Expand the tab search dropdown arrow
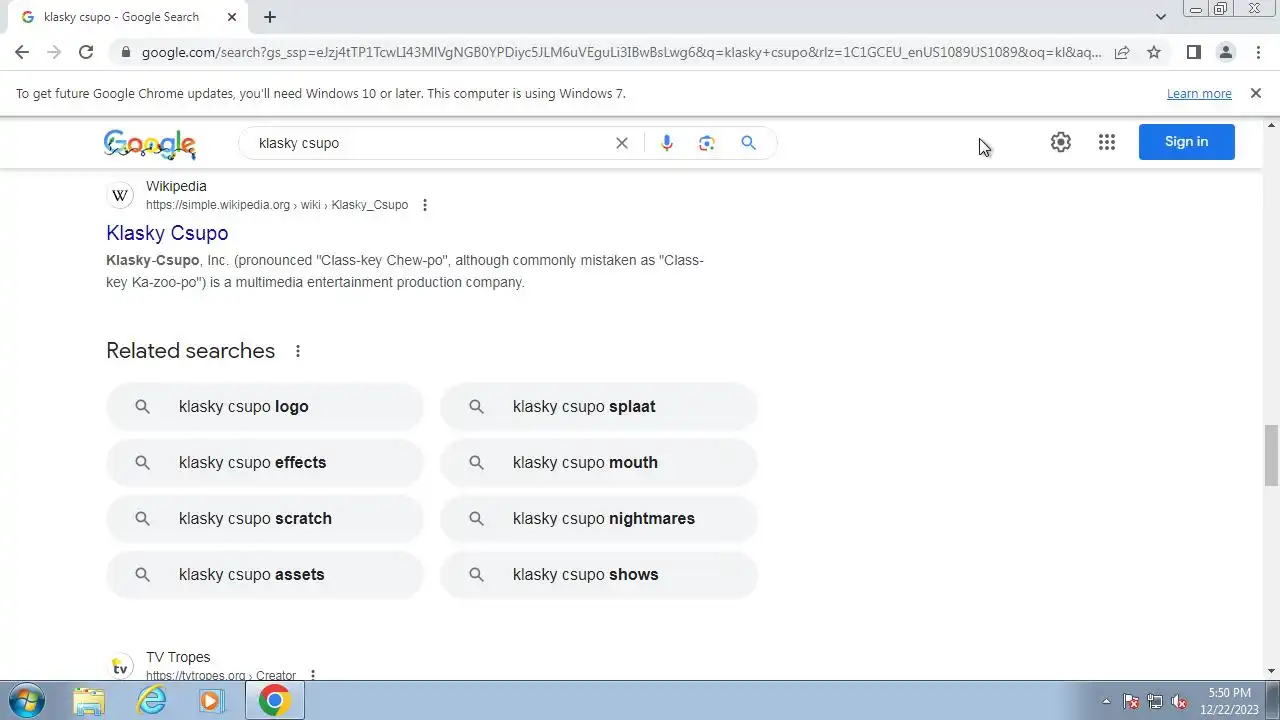1280x720 pixels. [x=1160, y=17]
